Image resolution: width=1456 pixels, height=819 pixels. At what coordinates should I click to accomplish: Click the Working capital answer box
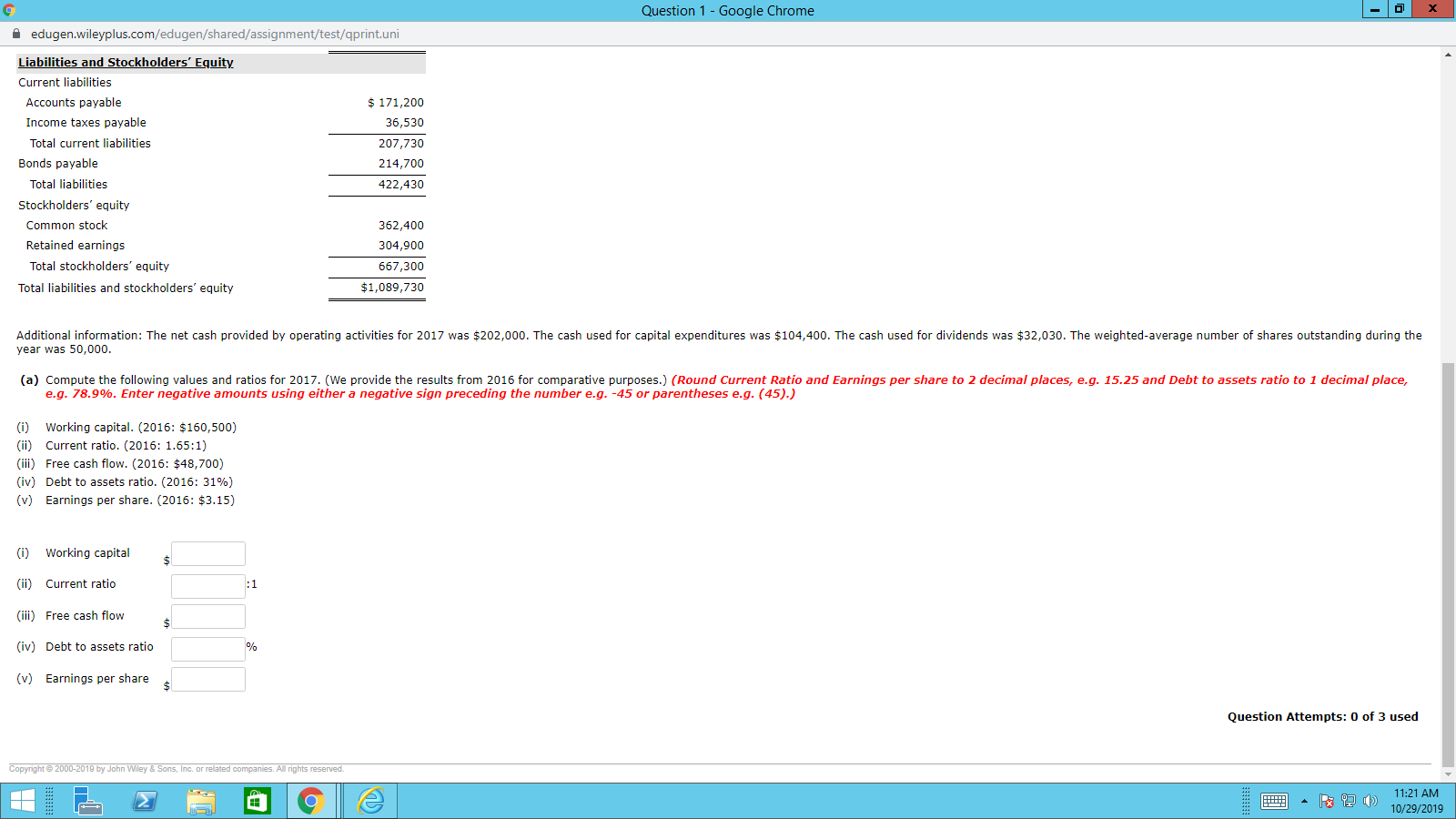click(x=207, y=553)
